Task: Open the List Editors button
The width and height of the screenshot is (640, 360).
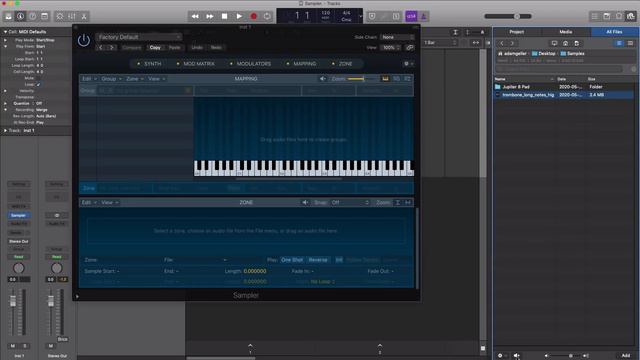Action: coord(595,16)
